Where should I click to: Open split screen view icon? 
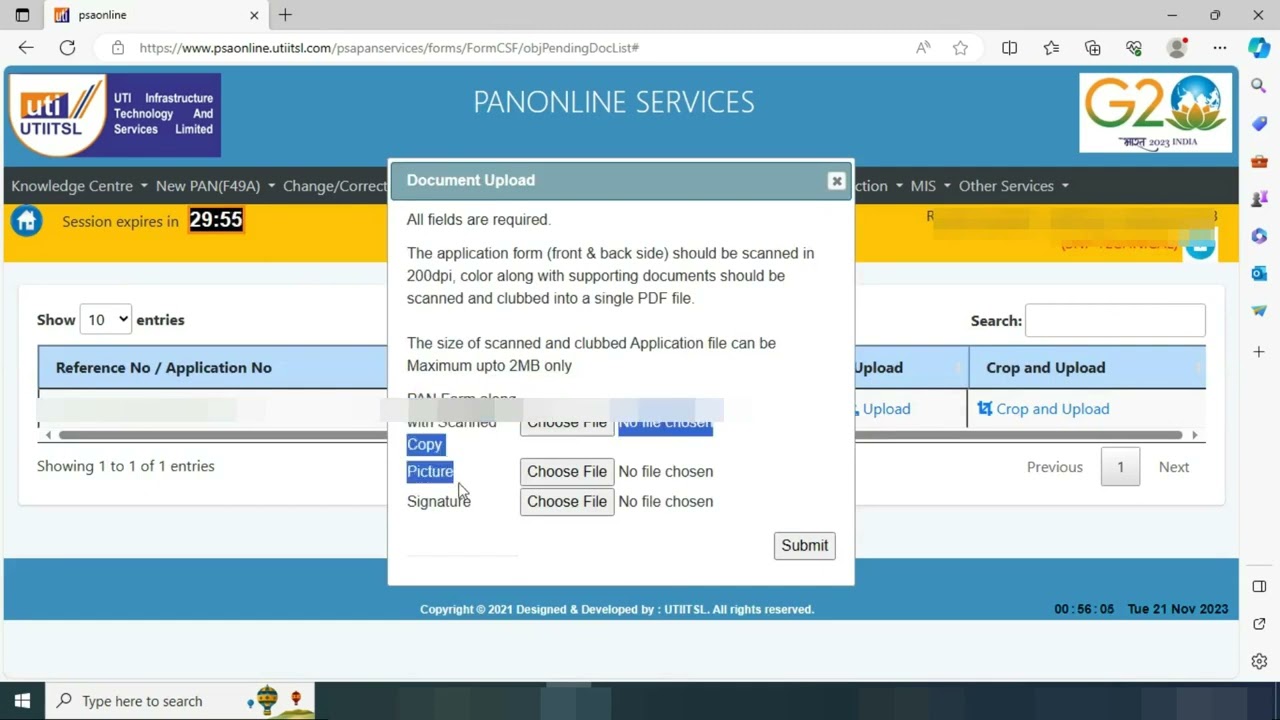(x=1010, y=47)
